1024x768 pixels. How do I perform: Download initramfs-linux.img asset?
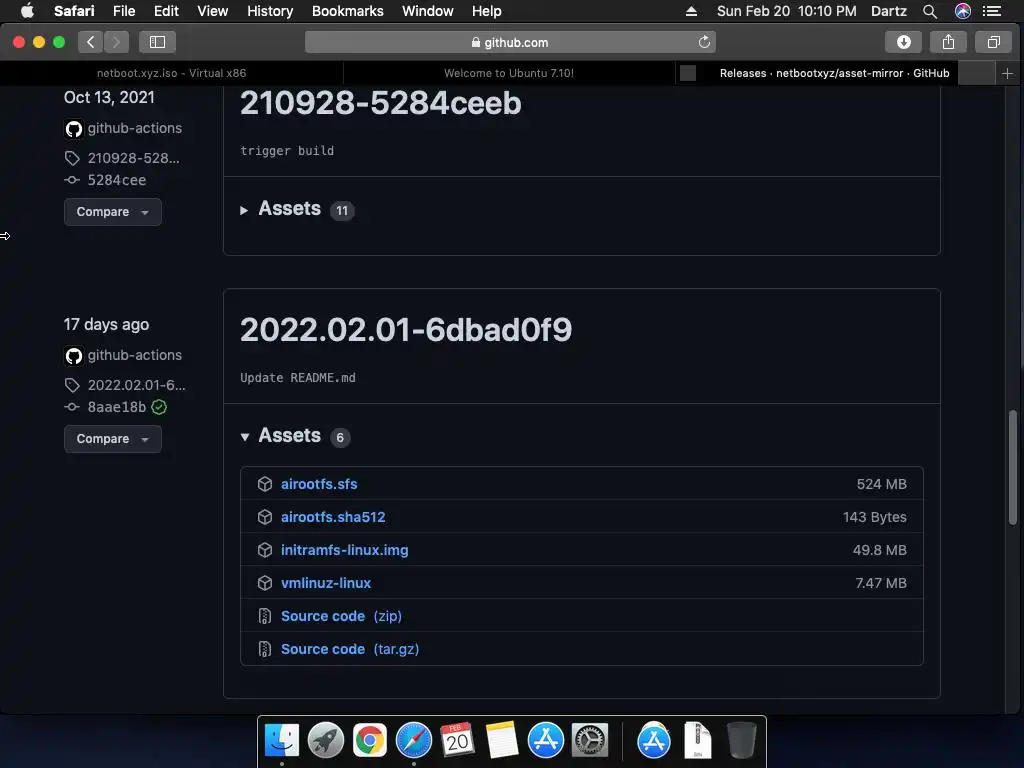point(344,550)
